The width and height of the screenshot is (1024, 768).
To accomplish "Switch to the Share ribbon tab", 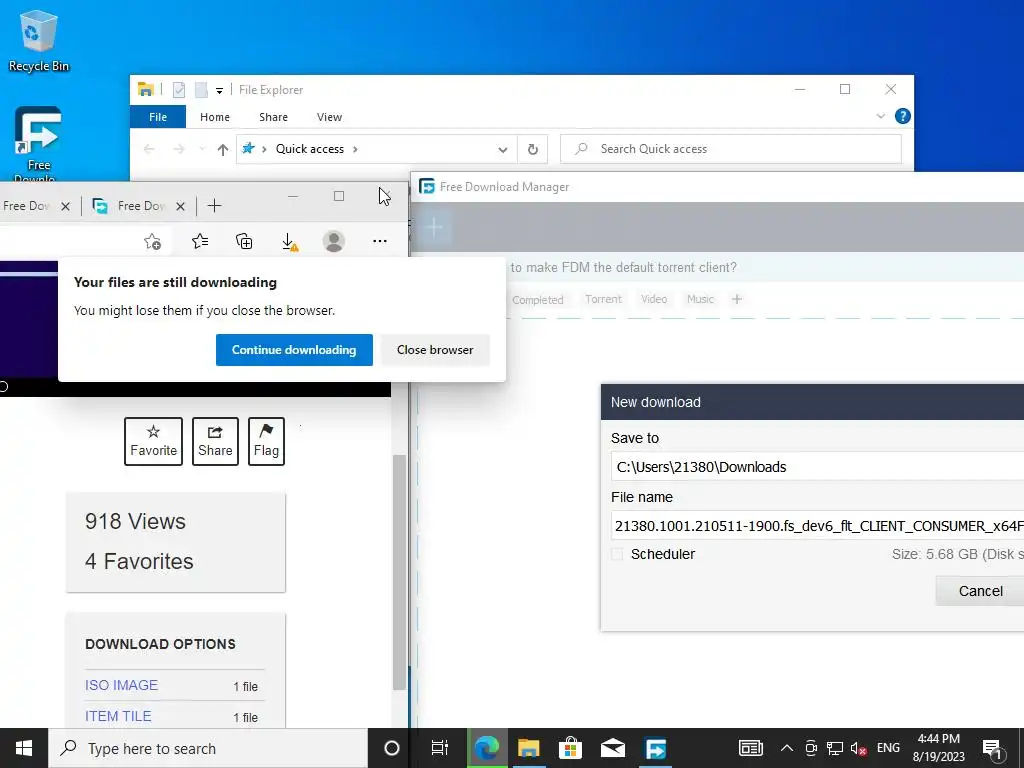I will pyautogui.click(x=273, y=117).
